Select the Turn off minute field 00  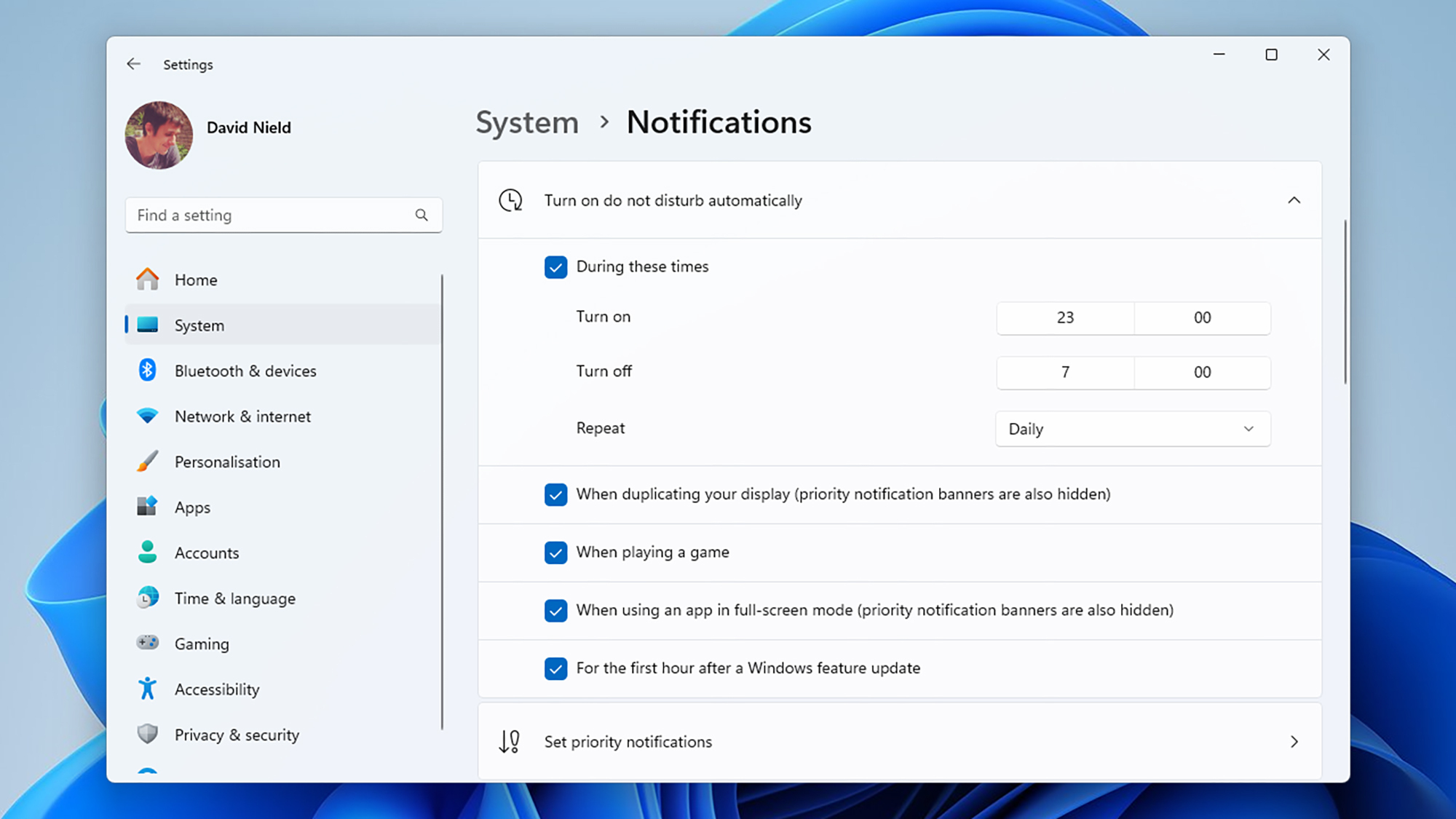(x=1203, y=373)
